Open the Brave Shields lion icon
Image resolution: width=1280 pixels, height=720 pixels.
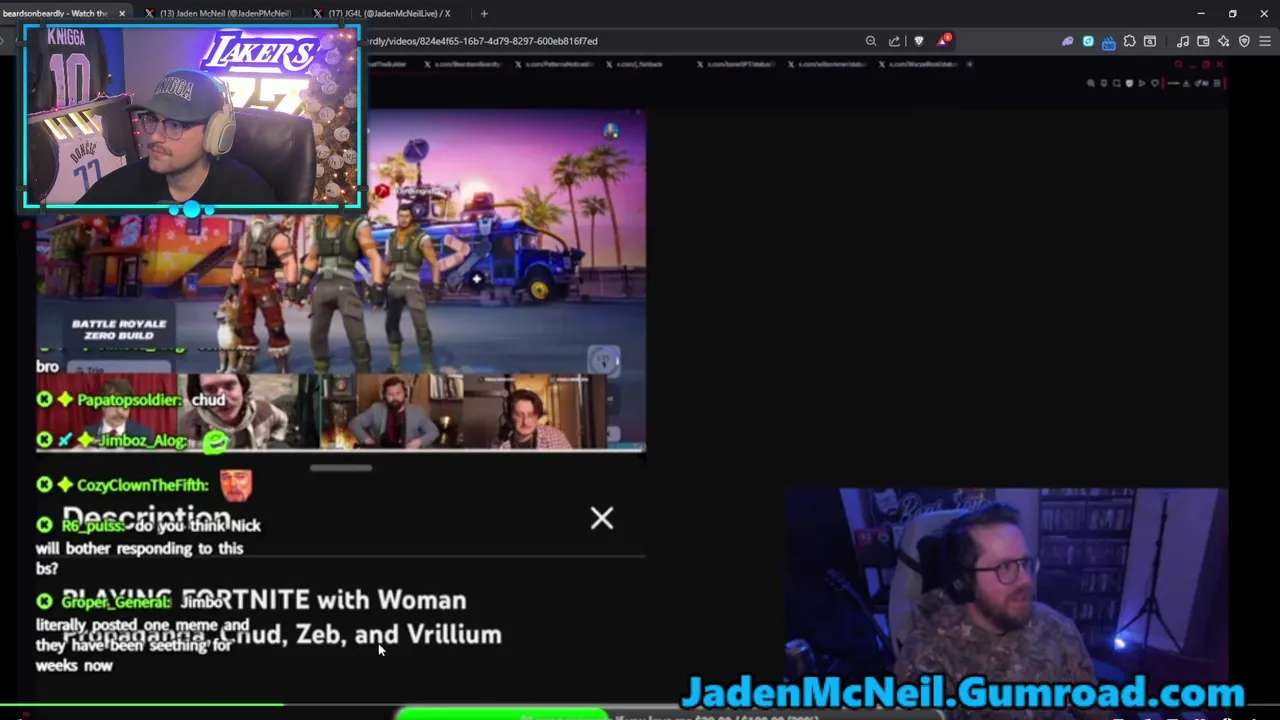(919, 41)
